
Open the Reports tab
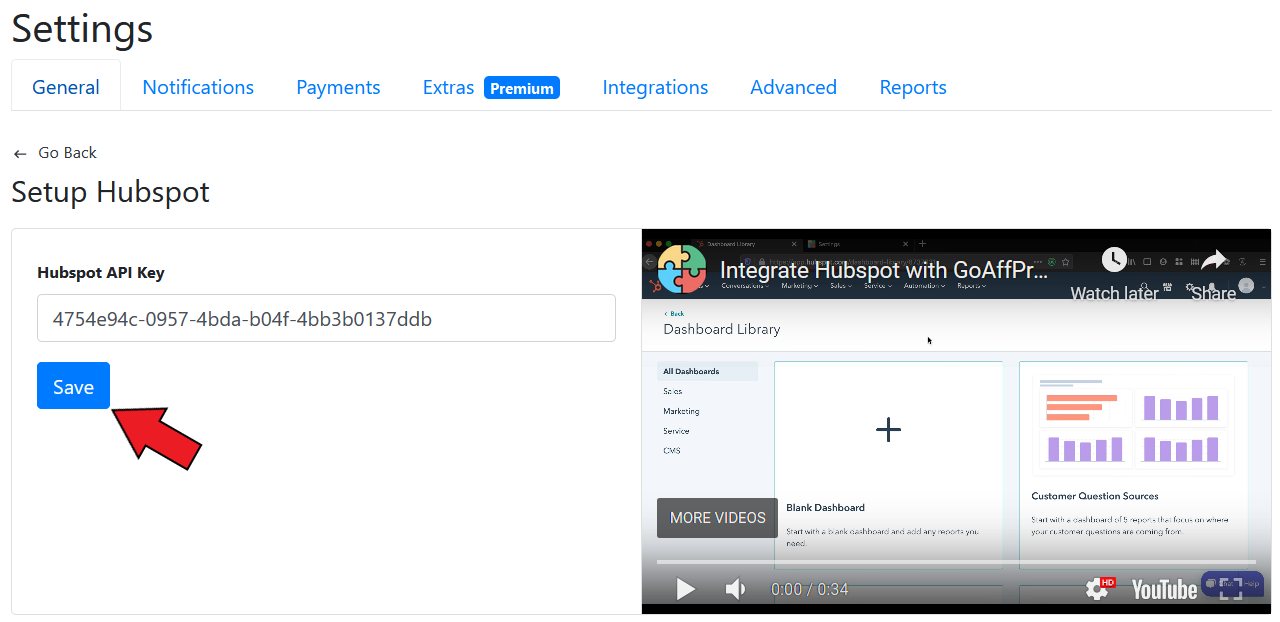click(913, 87)
